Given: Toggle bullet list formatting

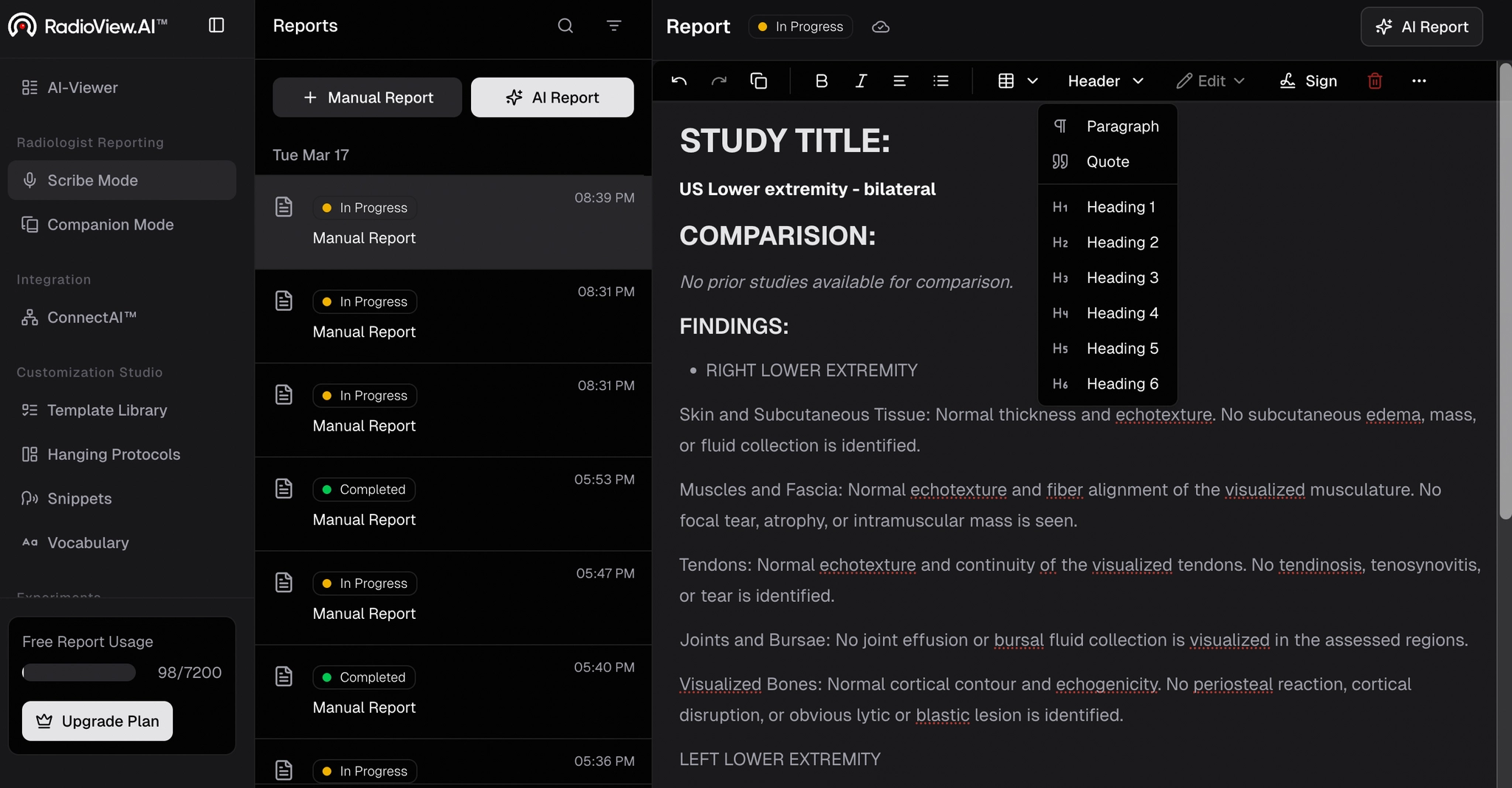Looking at the screenshot, I should click(x=941, y=81).
